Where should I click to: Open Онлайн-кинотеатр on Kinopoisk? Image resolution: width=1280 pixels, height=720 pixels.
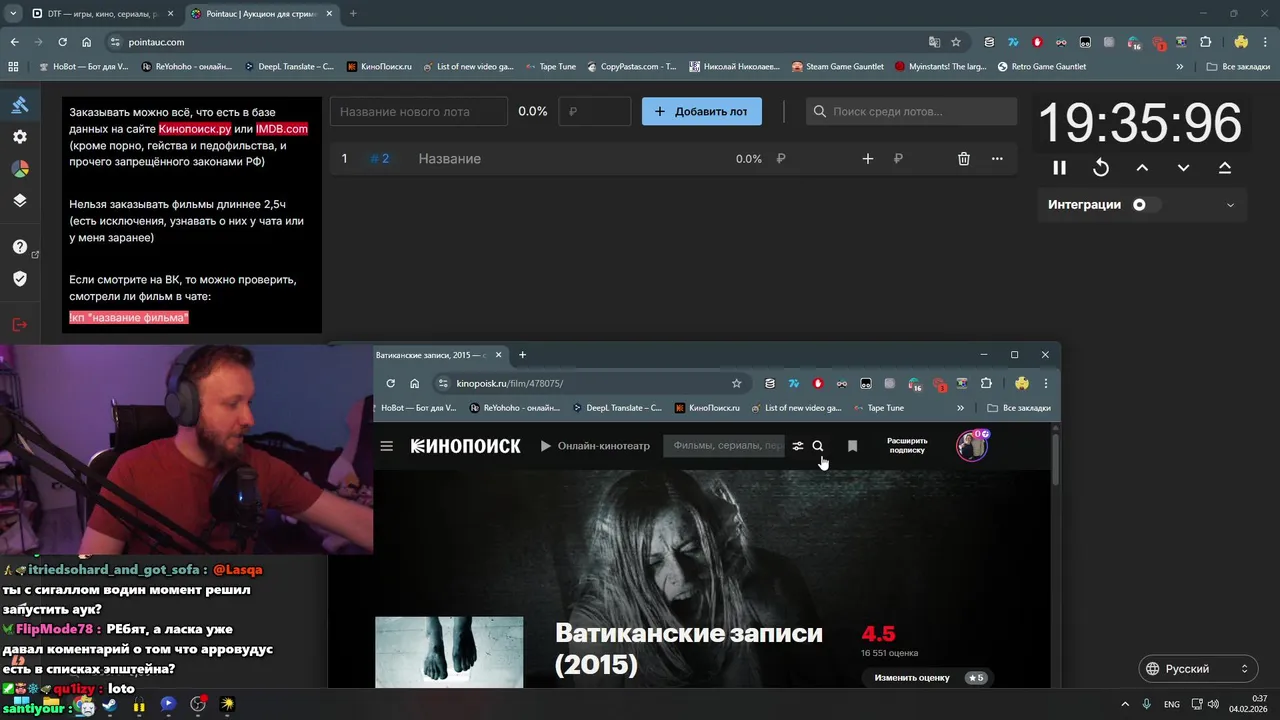point(595,446)
